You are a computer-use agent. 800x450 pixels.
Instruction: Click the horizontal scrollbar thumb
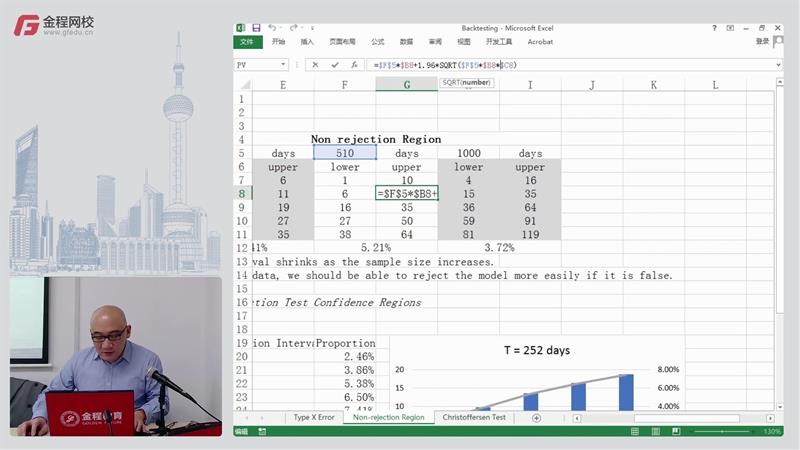click(687, 418)
